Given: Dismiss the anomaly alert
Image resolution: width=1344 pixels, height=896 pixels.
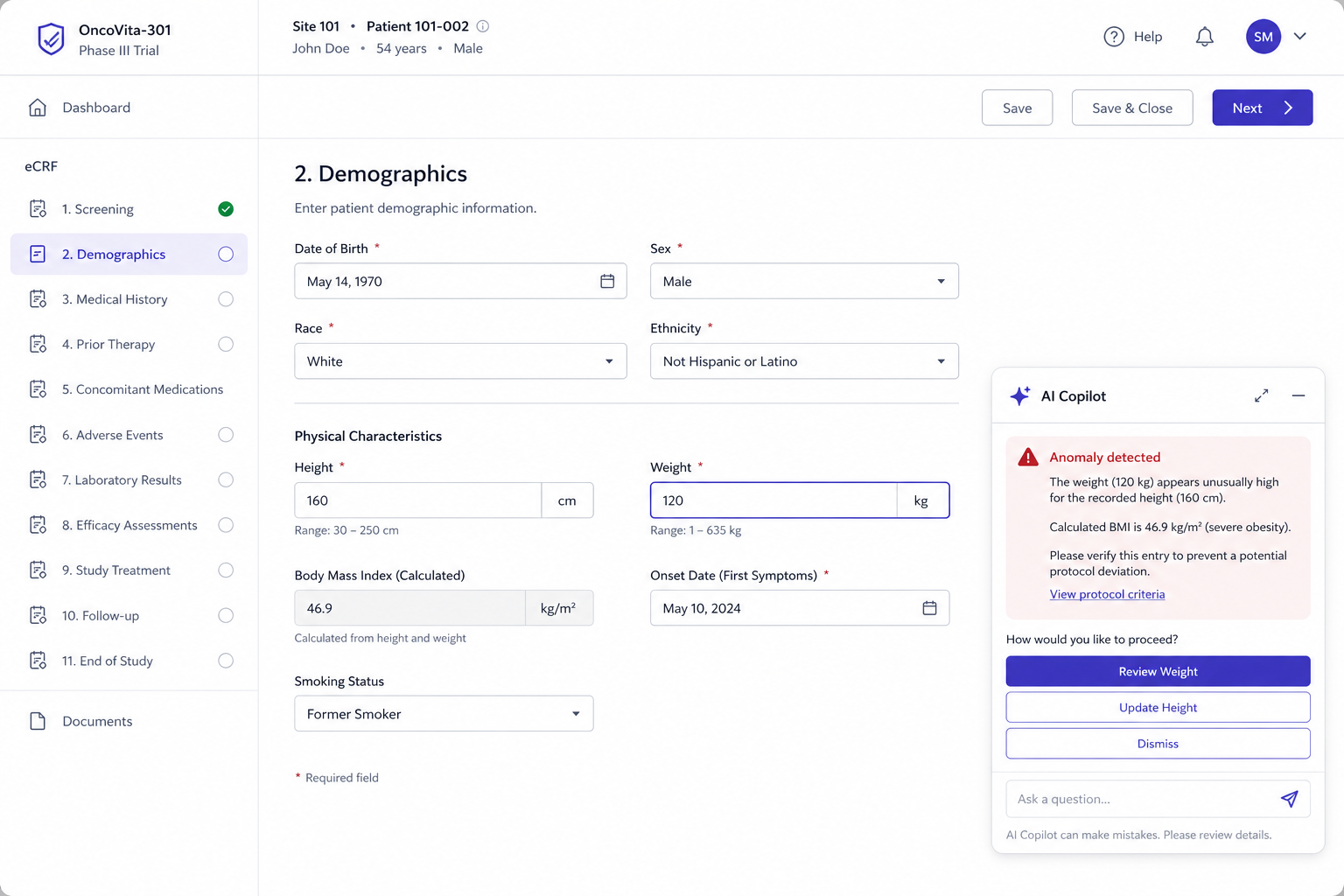Looking at the screenshot, I should point(1158,744).
